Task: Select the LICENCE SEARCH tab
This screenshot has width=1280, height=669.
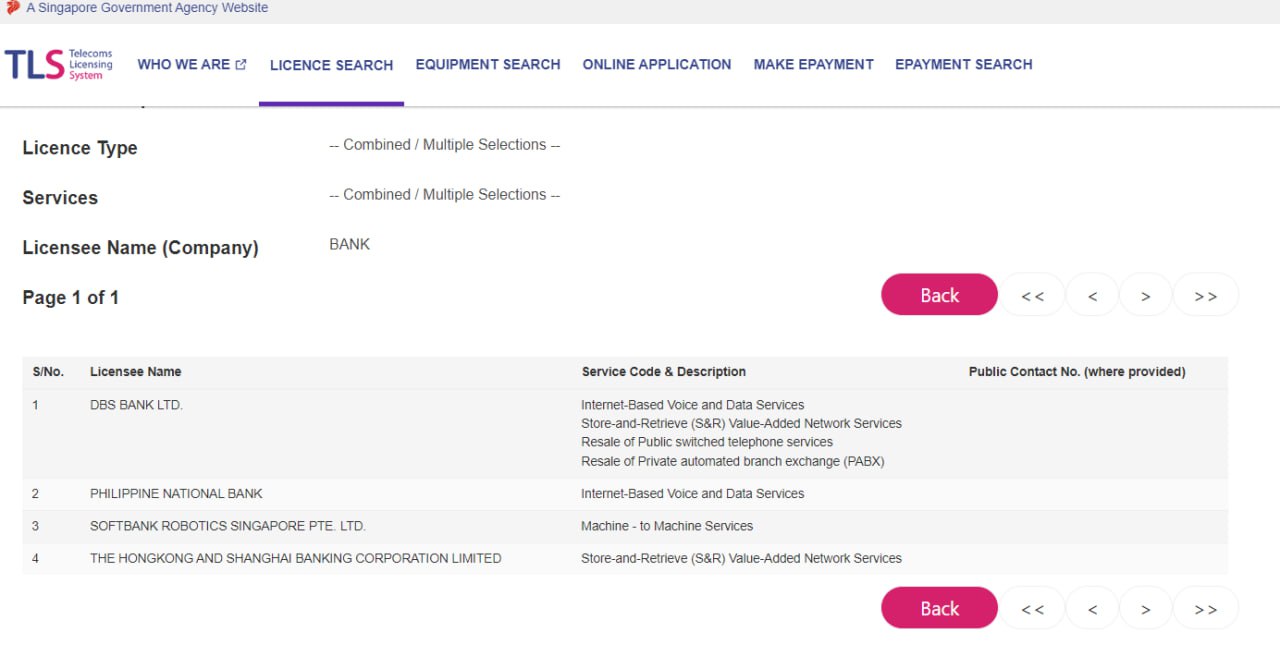Action: 331,65
